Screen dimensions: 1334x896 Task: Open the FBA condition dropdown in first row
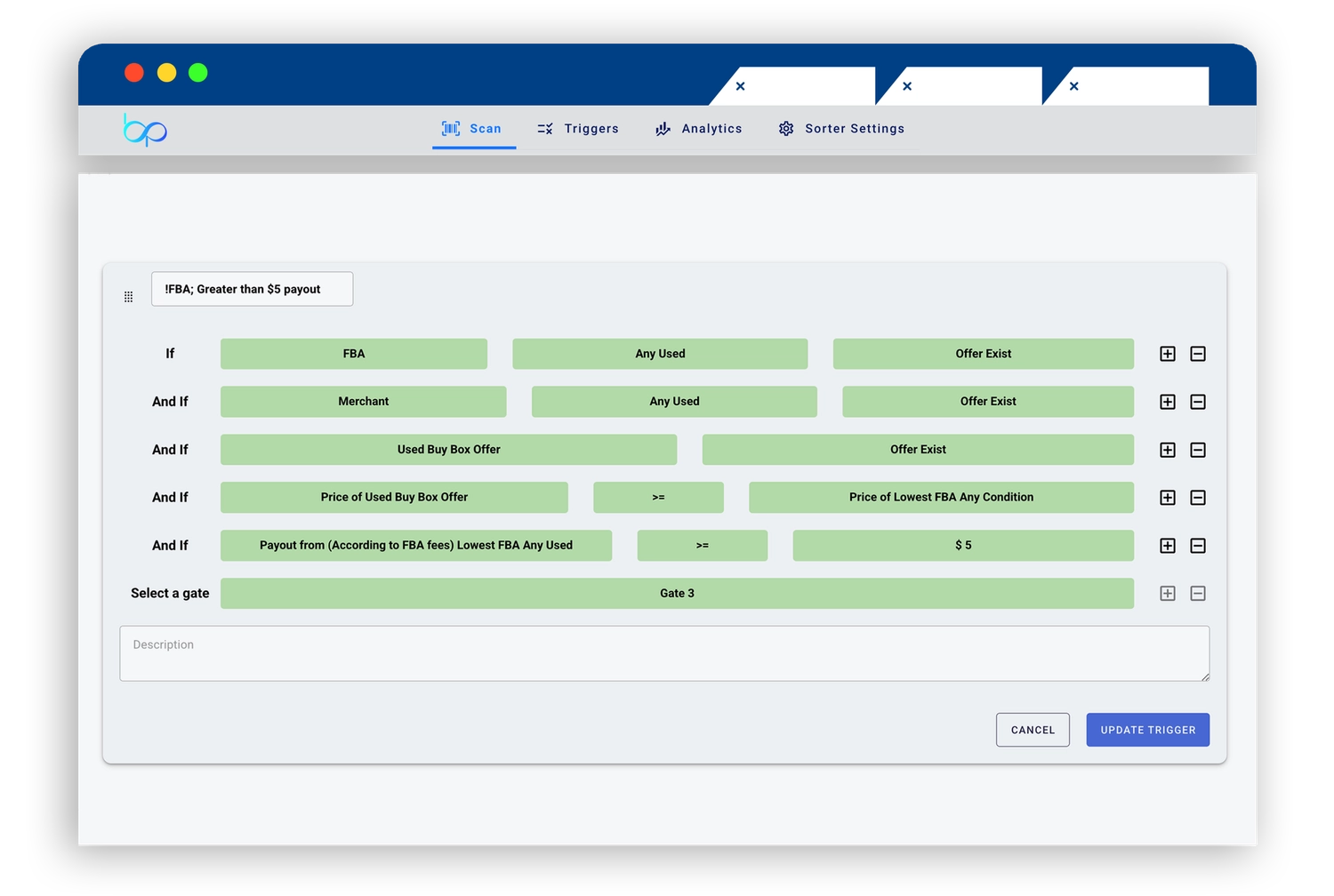[353, 354]
